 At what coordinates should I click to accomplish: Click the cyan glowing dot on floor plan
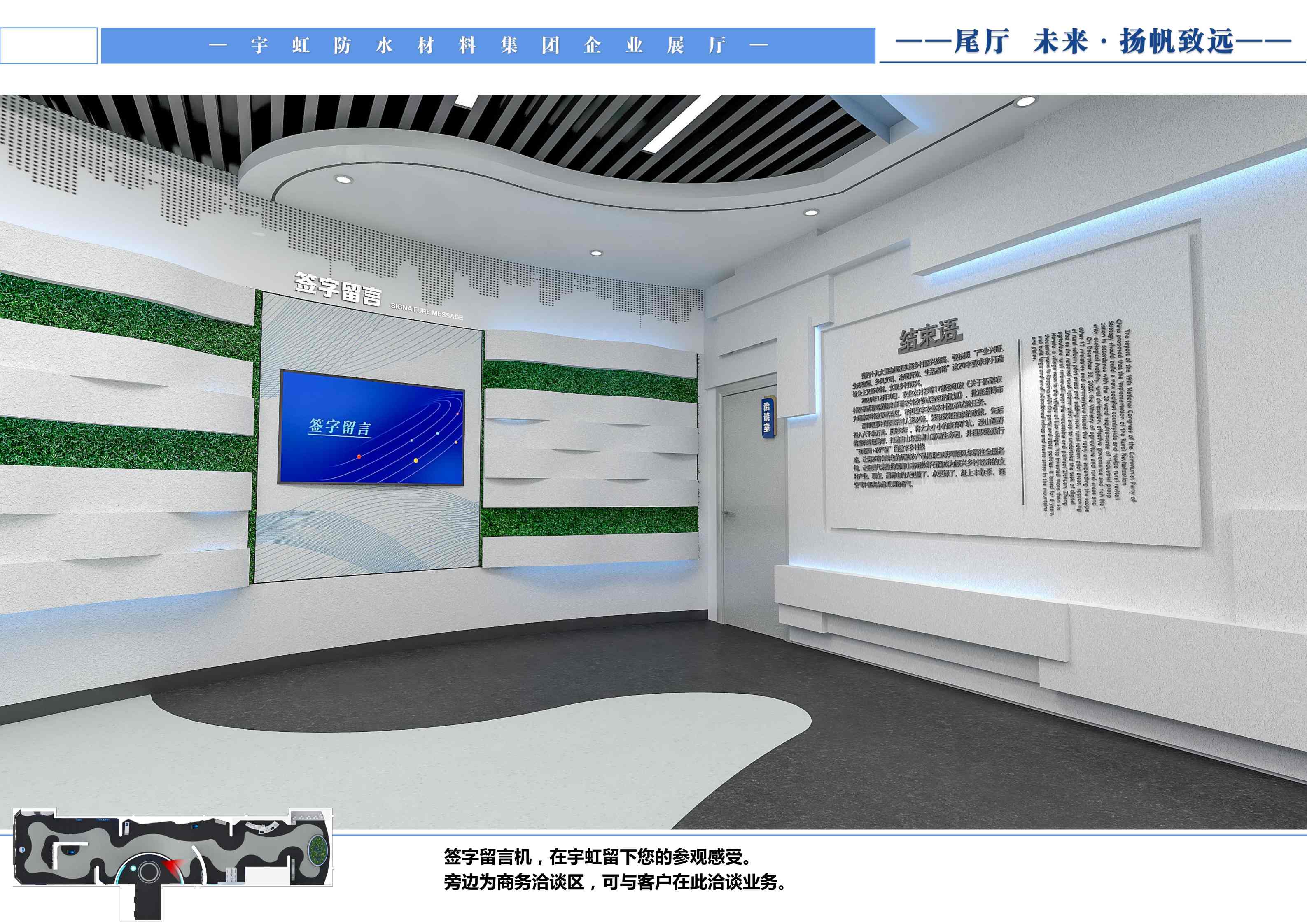point(133,868)
